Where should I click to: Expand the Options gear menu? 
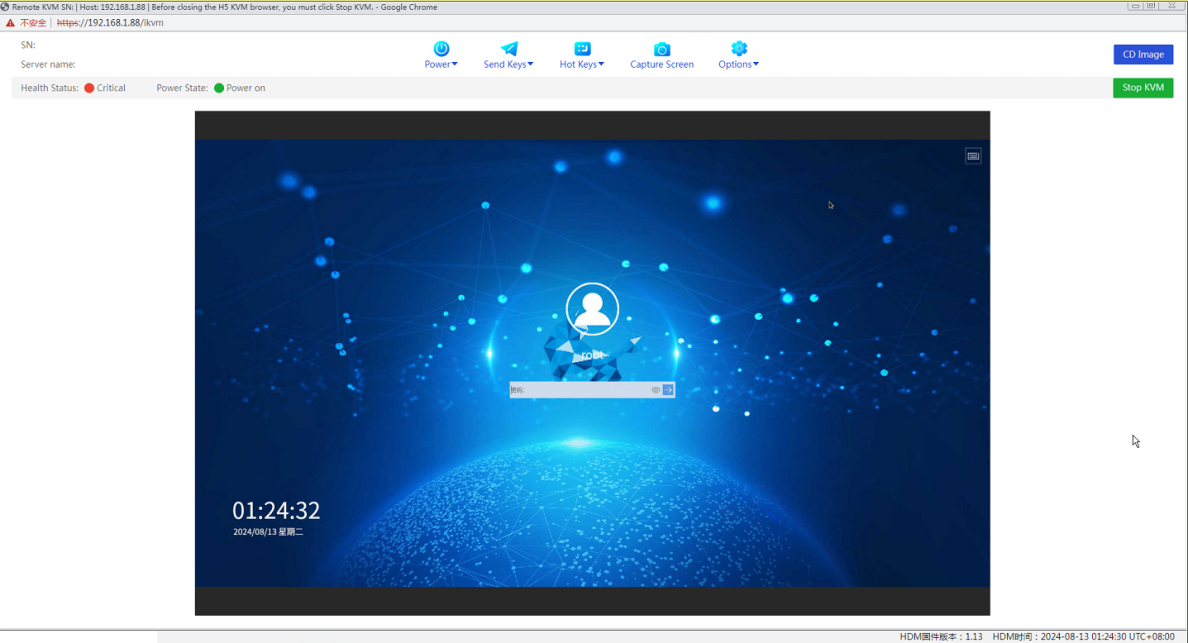point(739,55)
